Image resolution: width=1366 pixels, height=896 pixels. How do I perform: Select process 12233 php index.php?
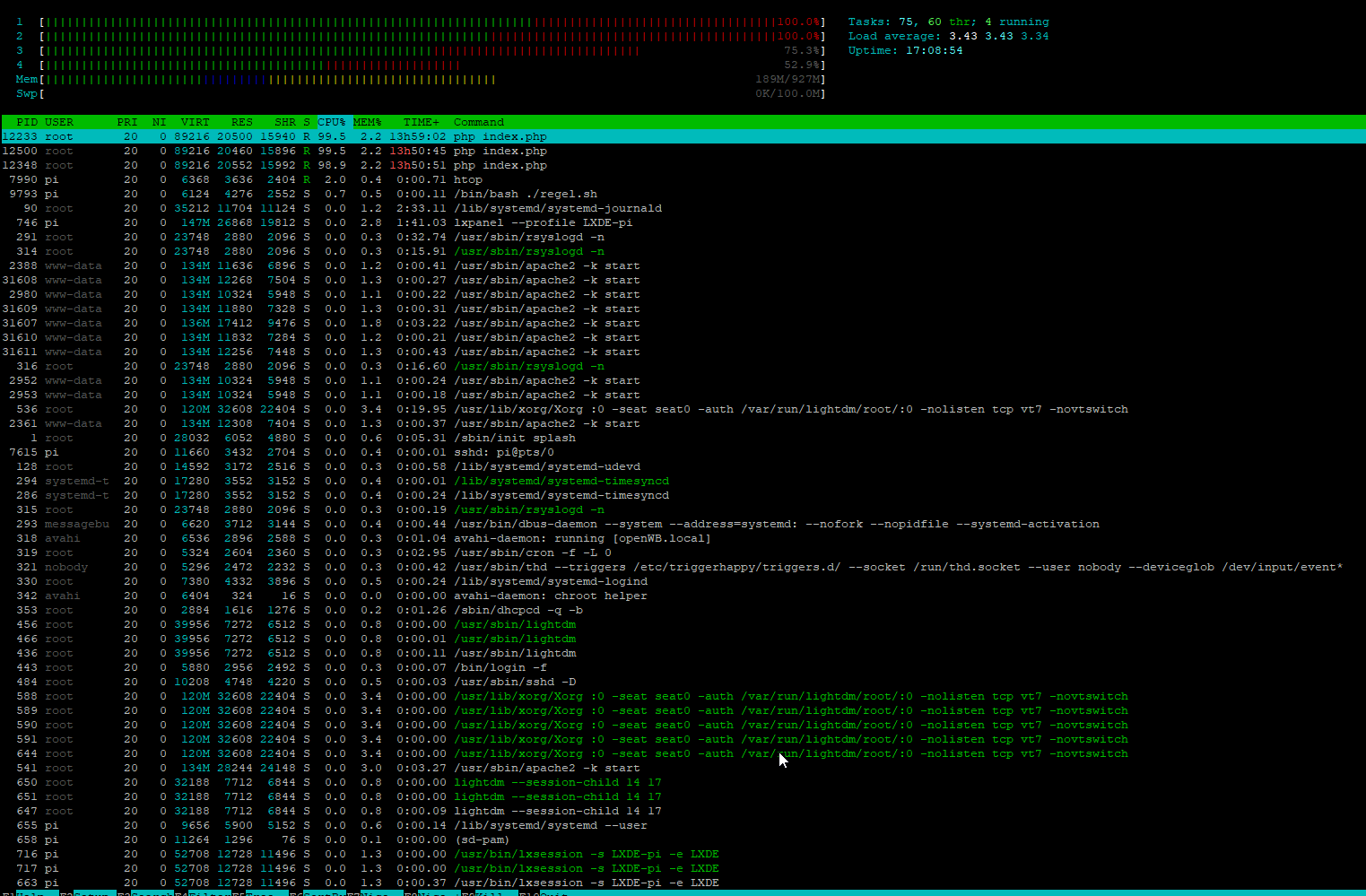[683, 136]
